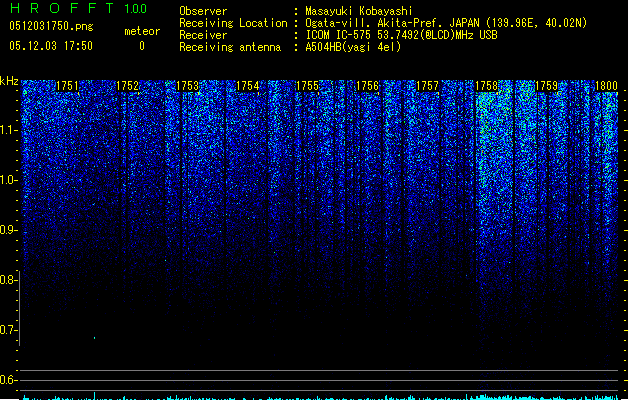Image resolution: width=629 pixels, height=400 pixels.
Task: Click the 1757 time marker
Action: coord(427,86)
